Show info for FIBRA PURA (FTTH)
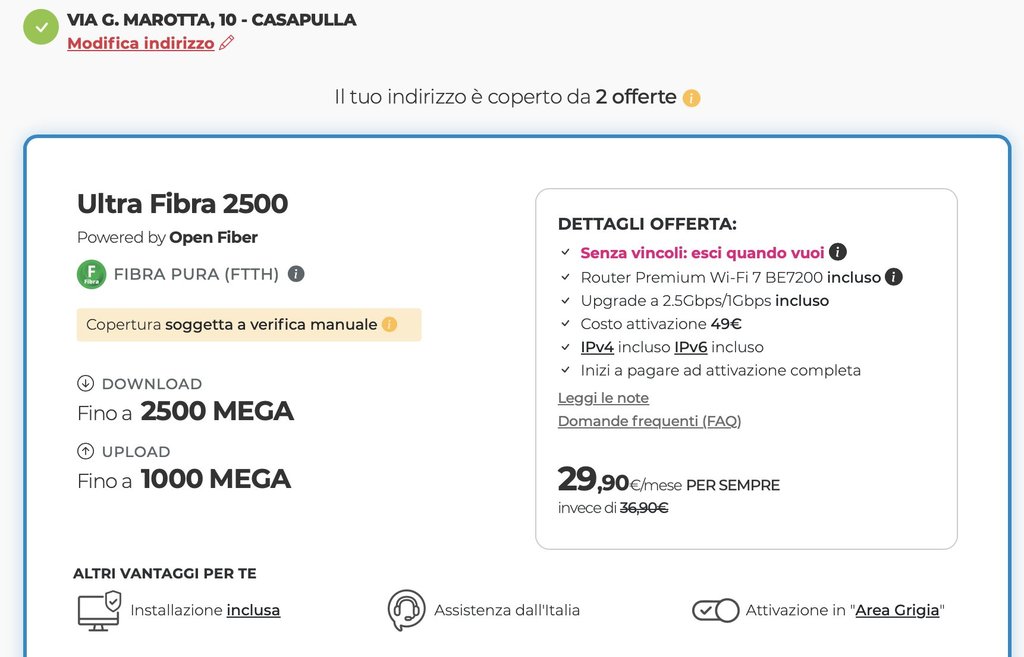 point(296,274)
